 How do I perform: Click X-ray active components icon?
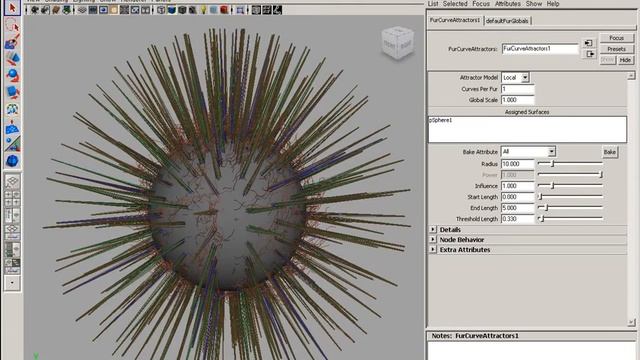[x=267, y=10]
